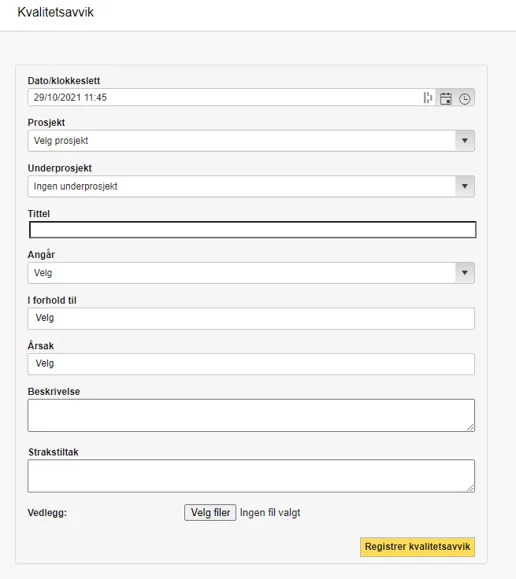Expand the Underprosjekt dropdown arrow
The image size is (516, 579).
(x=465, y=186)
